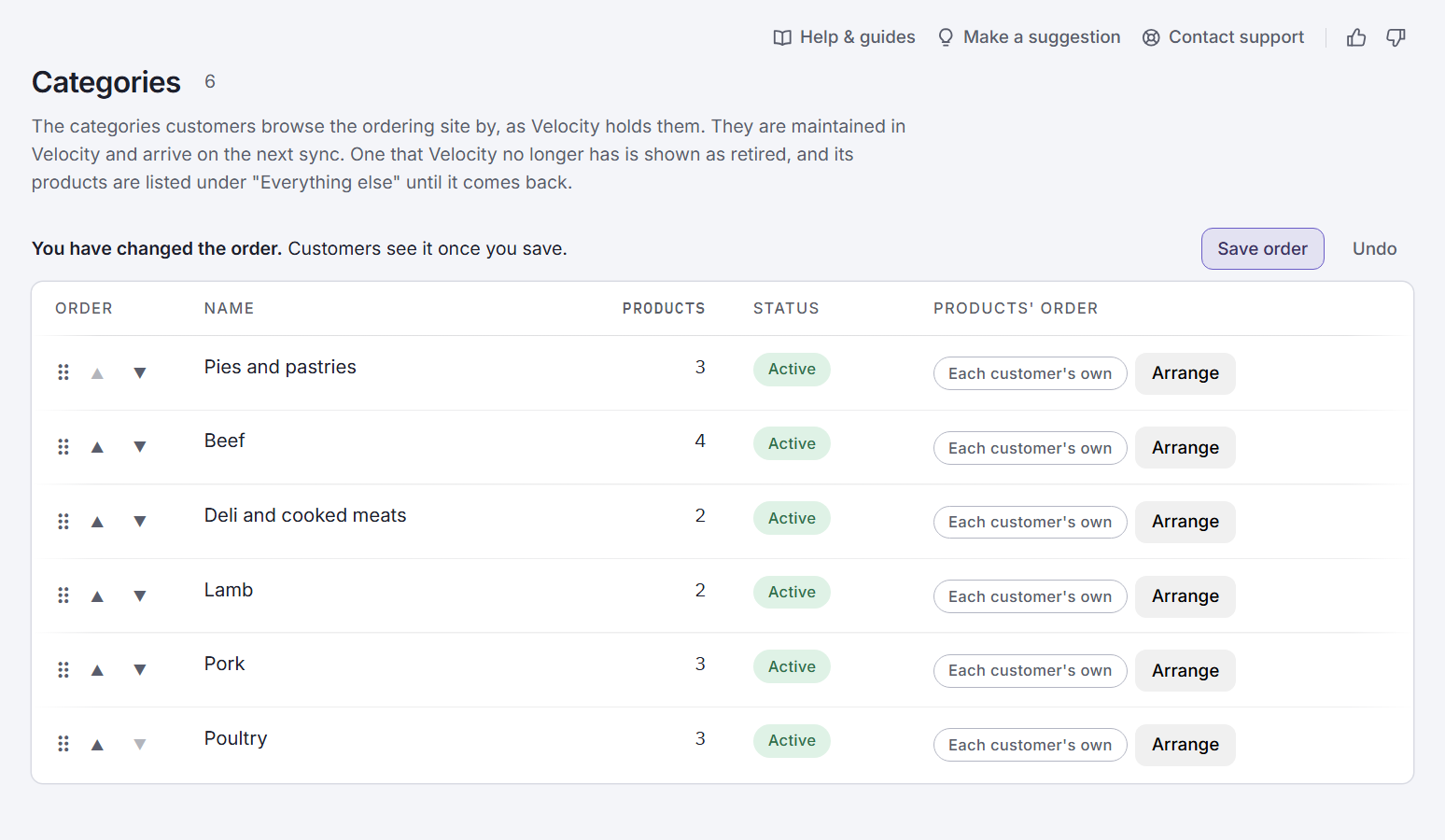1445x840 pixels.
Task: Click the thumbs up feedback icon
Action: point(1356,37)
